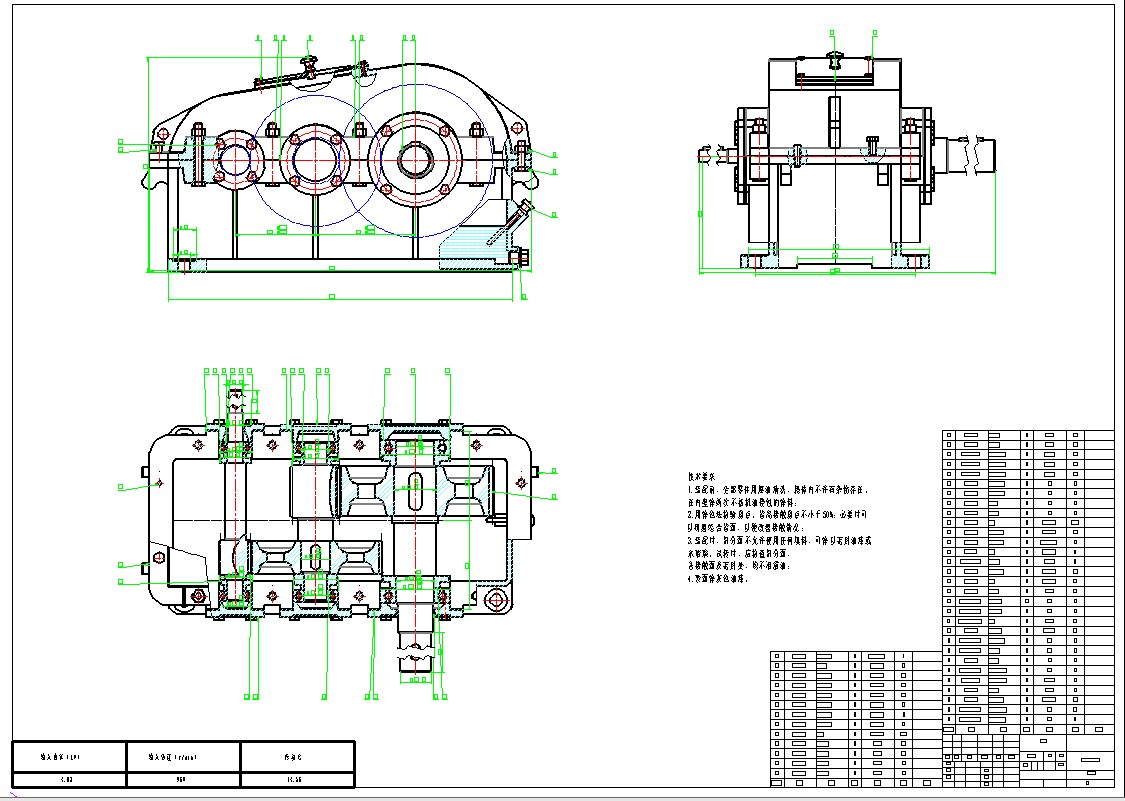This screenshot has height=801, width=1125.
Task: Click the breather cap atop the side view
Action: [x=834, y=58]
